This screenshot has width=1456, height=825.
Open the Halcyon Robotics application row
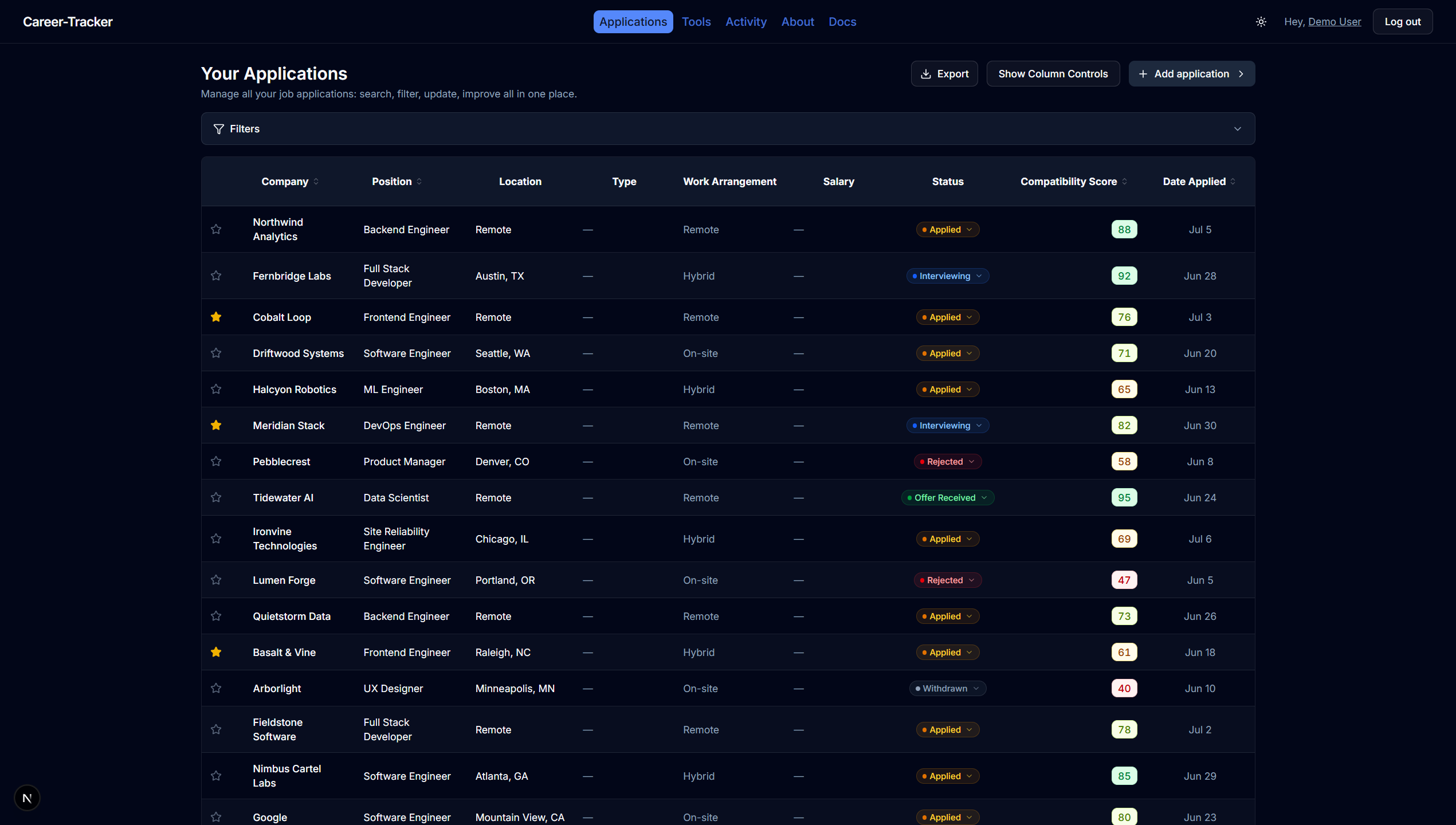tap(727, 389)
